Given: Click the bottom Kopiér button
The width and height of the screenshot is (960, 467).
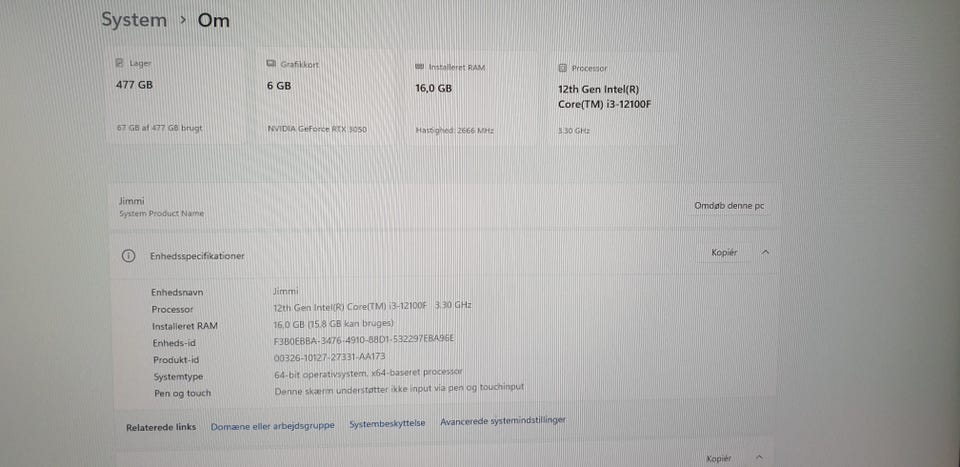Looking at the screenshot, I should (719, 458).
